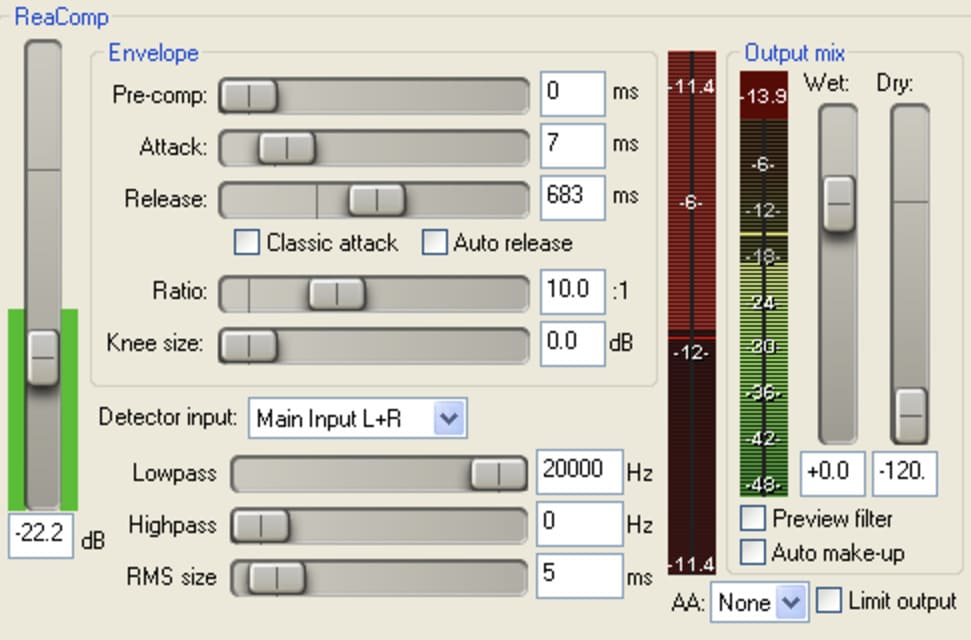Click the output level meter showing -13.9
Image resolution: width=971 pixels, height=640 pixels.
click(764, 284)
